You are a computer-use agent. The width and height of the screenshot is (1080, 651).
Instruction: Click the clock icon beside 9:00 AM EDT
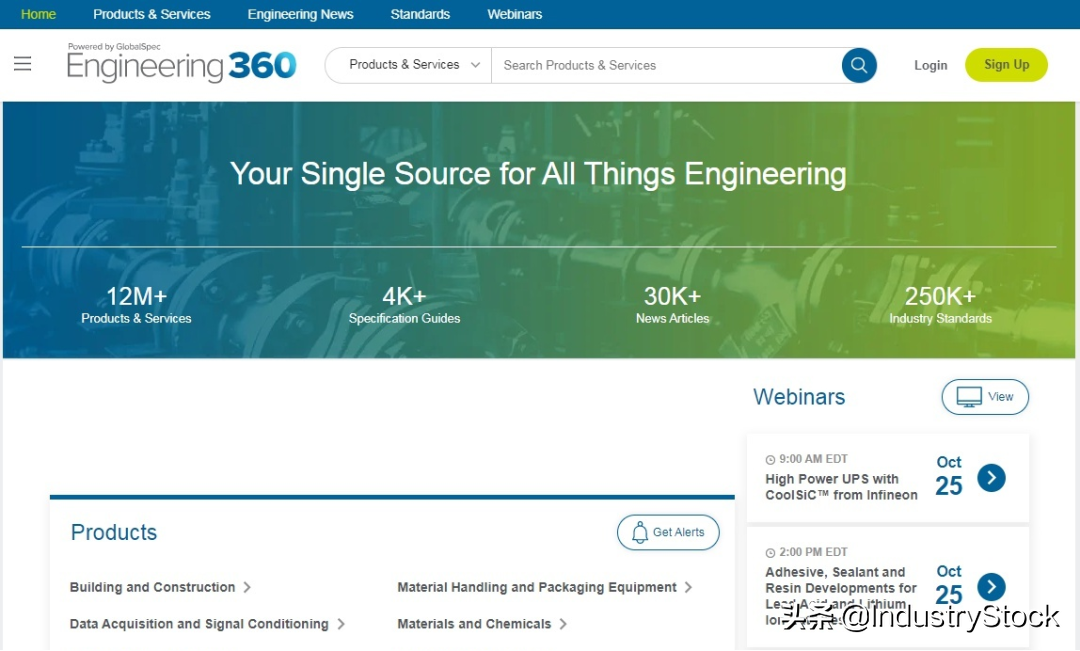click(770, 459)
